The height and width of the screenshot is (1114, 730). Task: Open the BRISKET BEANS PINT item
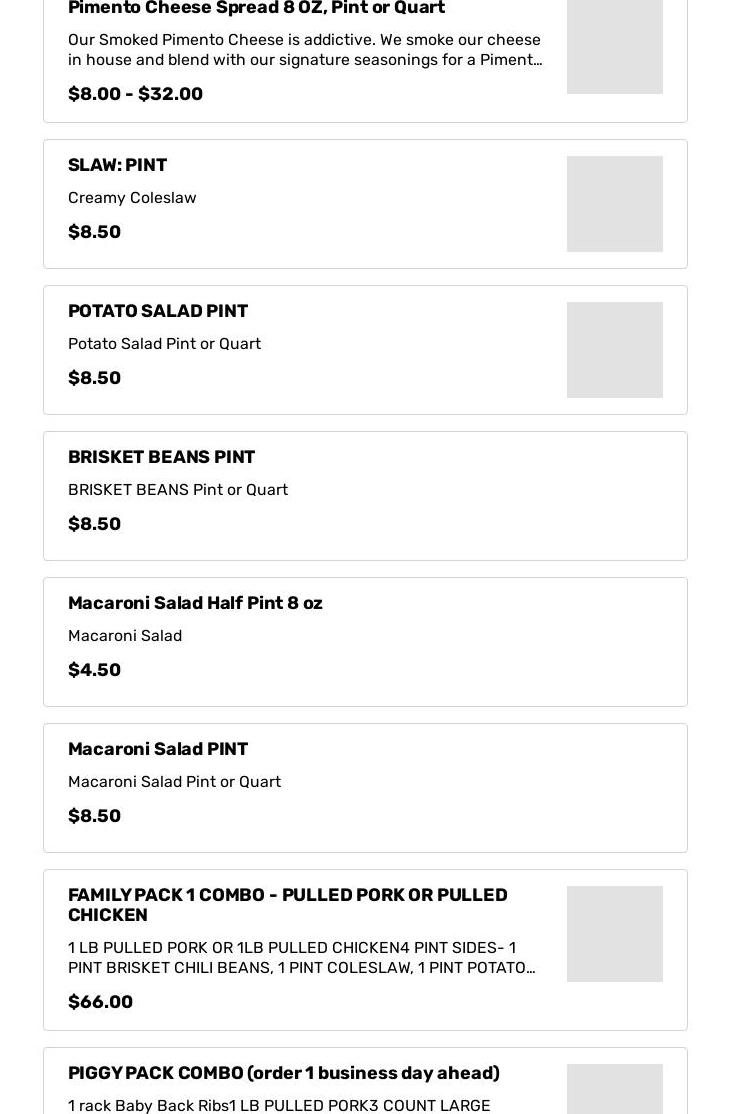[x=161, y=457]
